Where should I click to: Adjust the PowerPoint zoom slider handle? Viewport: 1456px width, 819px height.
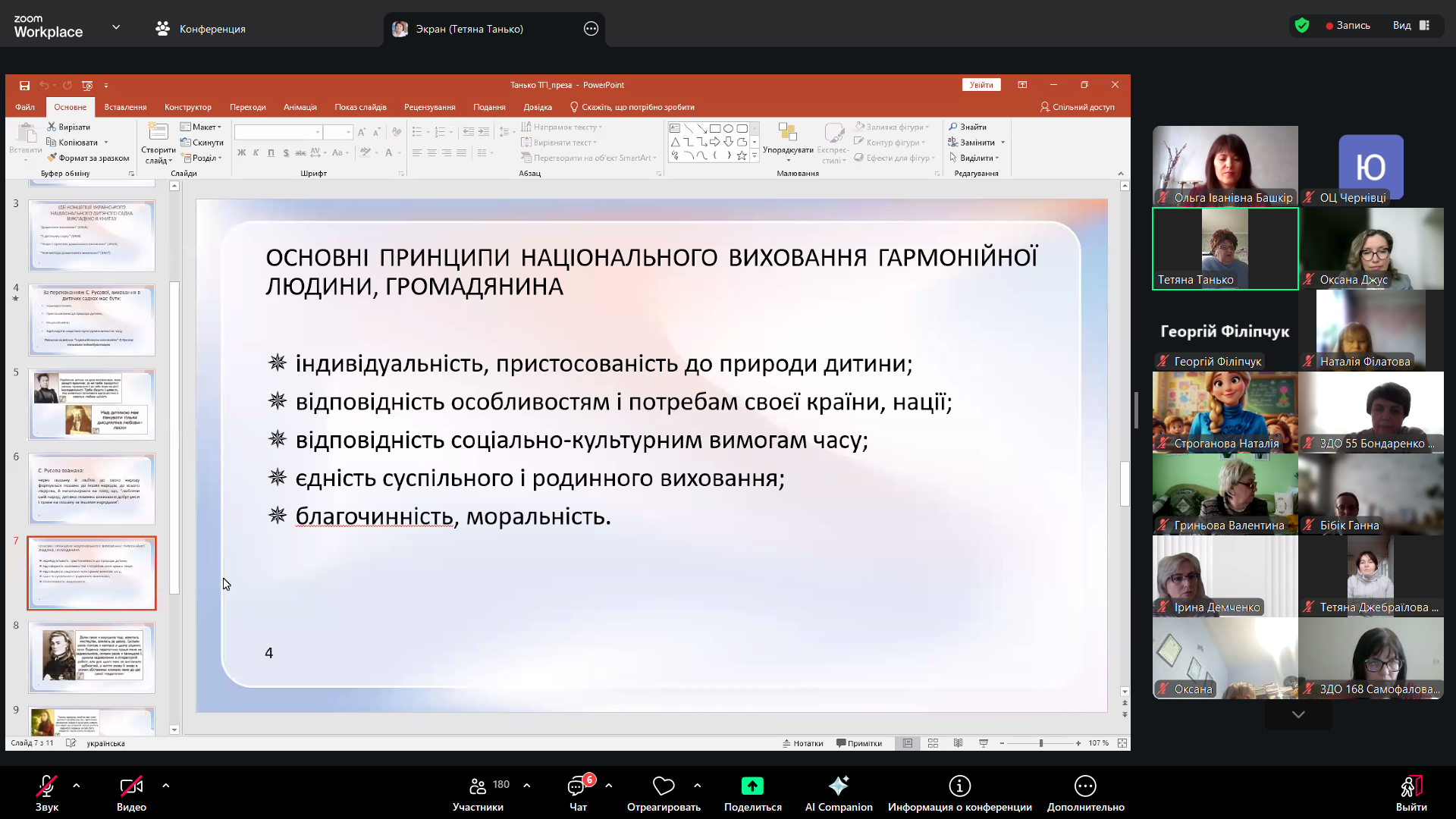click(x=1041, y=743)
